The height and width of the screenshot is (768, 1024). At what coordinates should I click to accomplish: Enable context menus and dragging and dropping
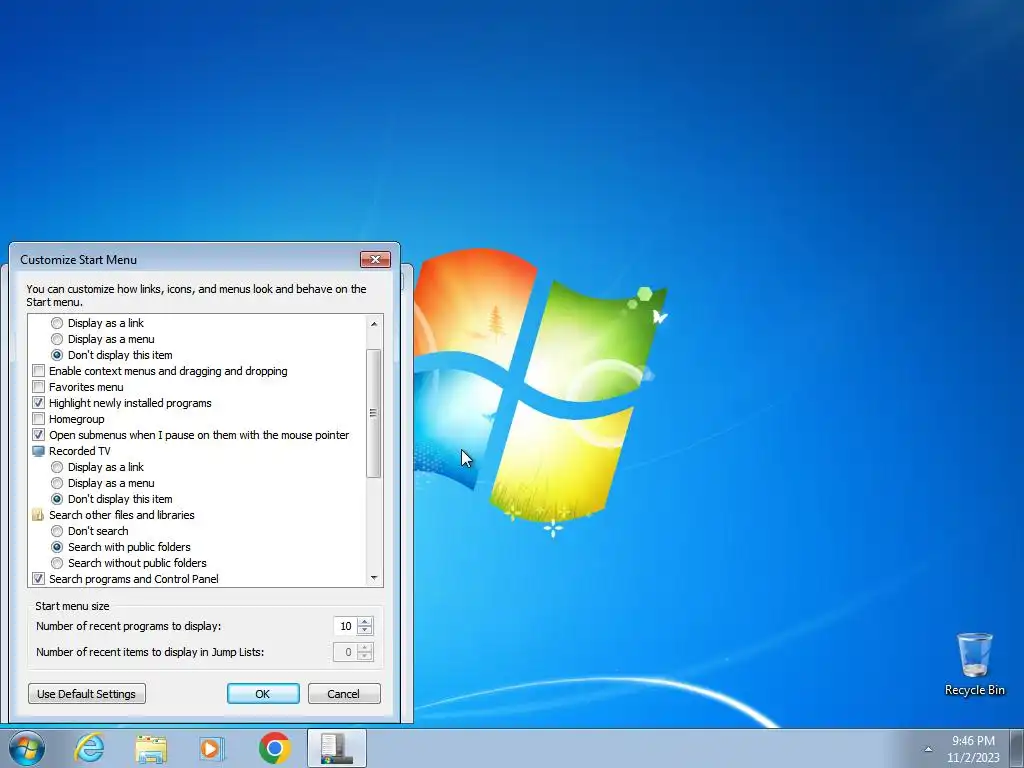click(x=39, y=371)
